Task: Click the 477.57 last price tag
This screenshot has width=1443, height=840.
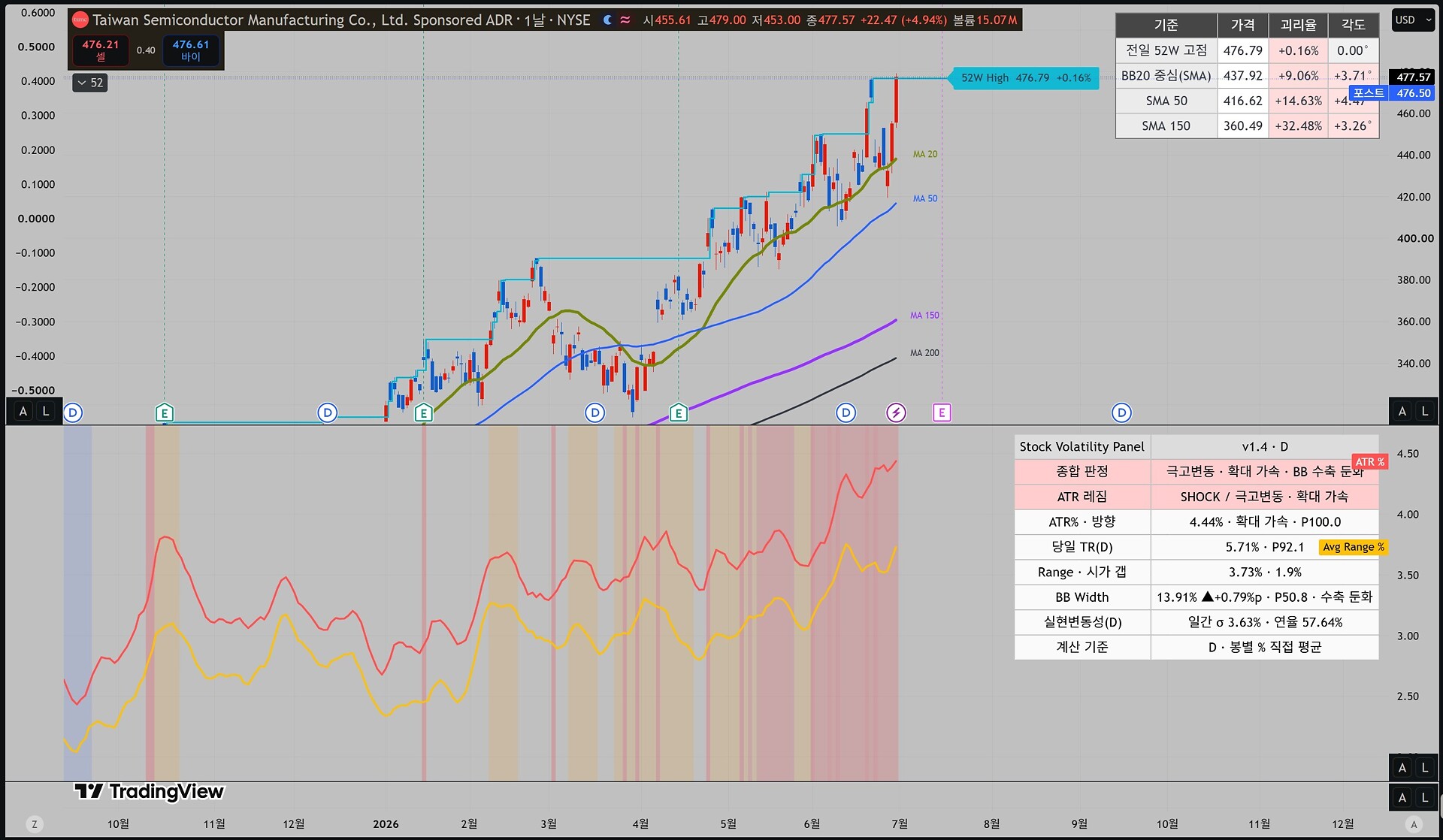Action: tap(1413, 77)
